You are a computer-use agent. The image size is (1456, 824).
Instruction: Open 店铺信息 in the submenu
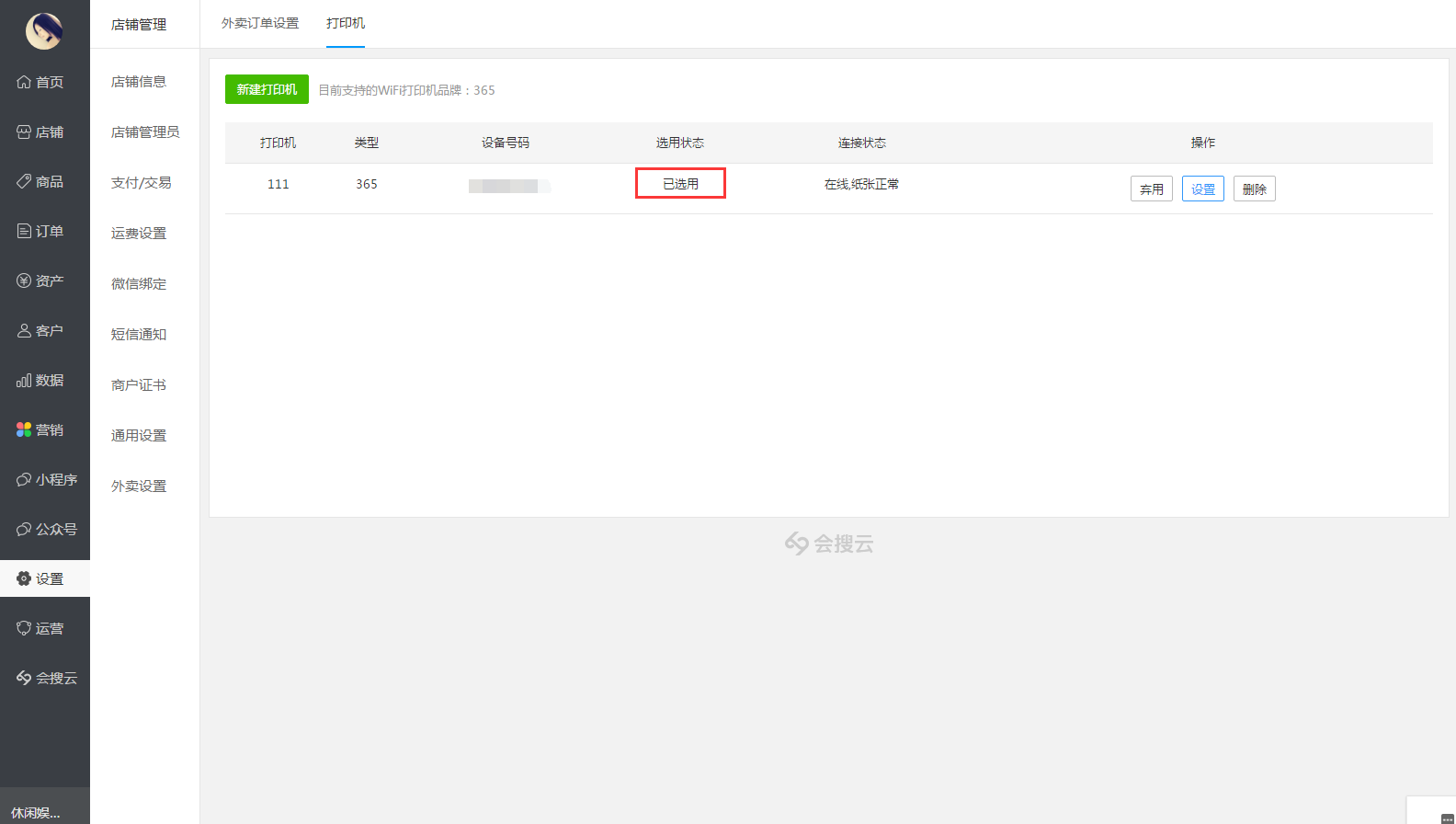pyautogui.click(x=139, y=82)
